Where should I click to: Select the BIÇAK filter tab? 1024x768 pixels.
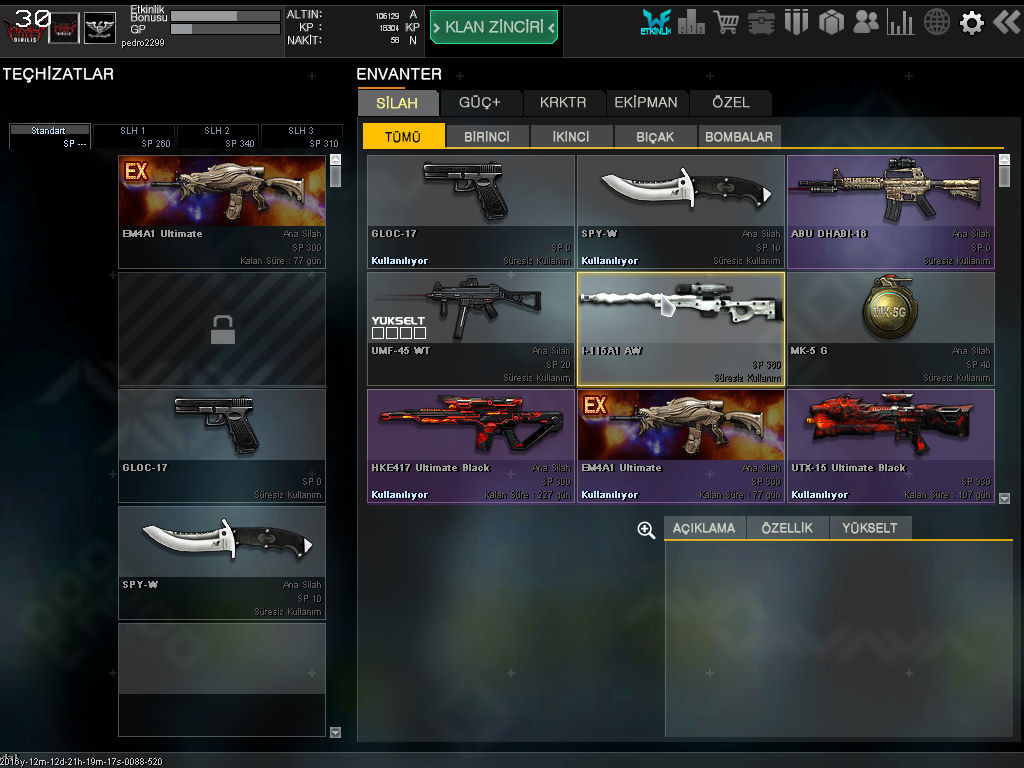tap(655, 136)
